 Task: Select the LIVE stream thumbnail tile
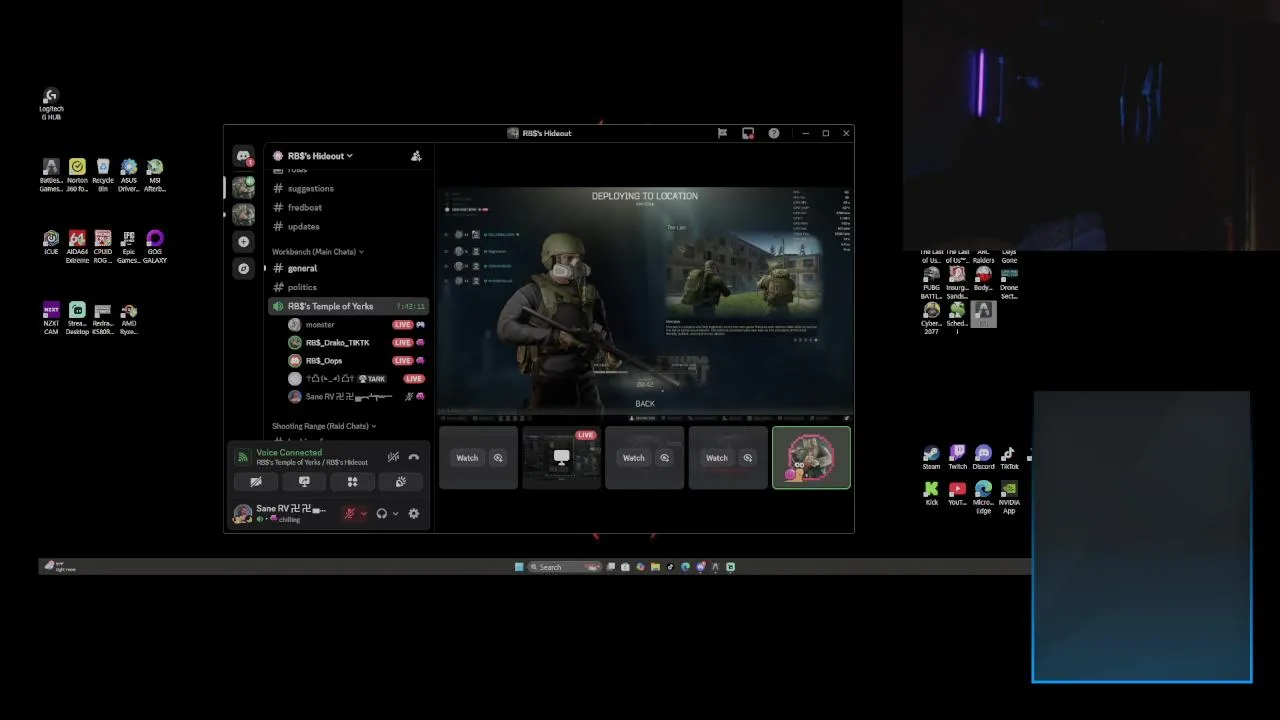pos(561,458)
